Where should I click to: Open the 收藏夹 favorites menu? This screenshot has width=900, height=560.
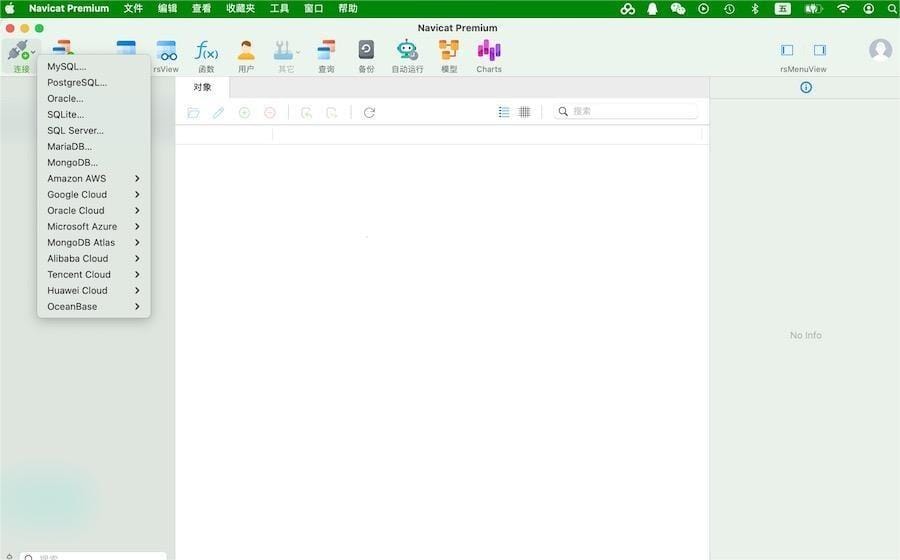coord(240,9)
